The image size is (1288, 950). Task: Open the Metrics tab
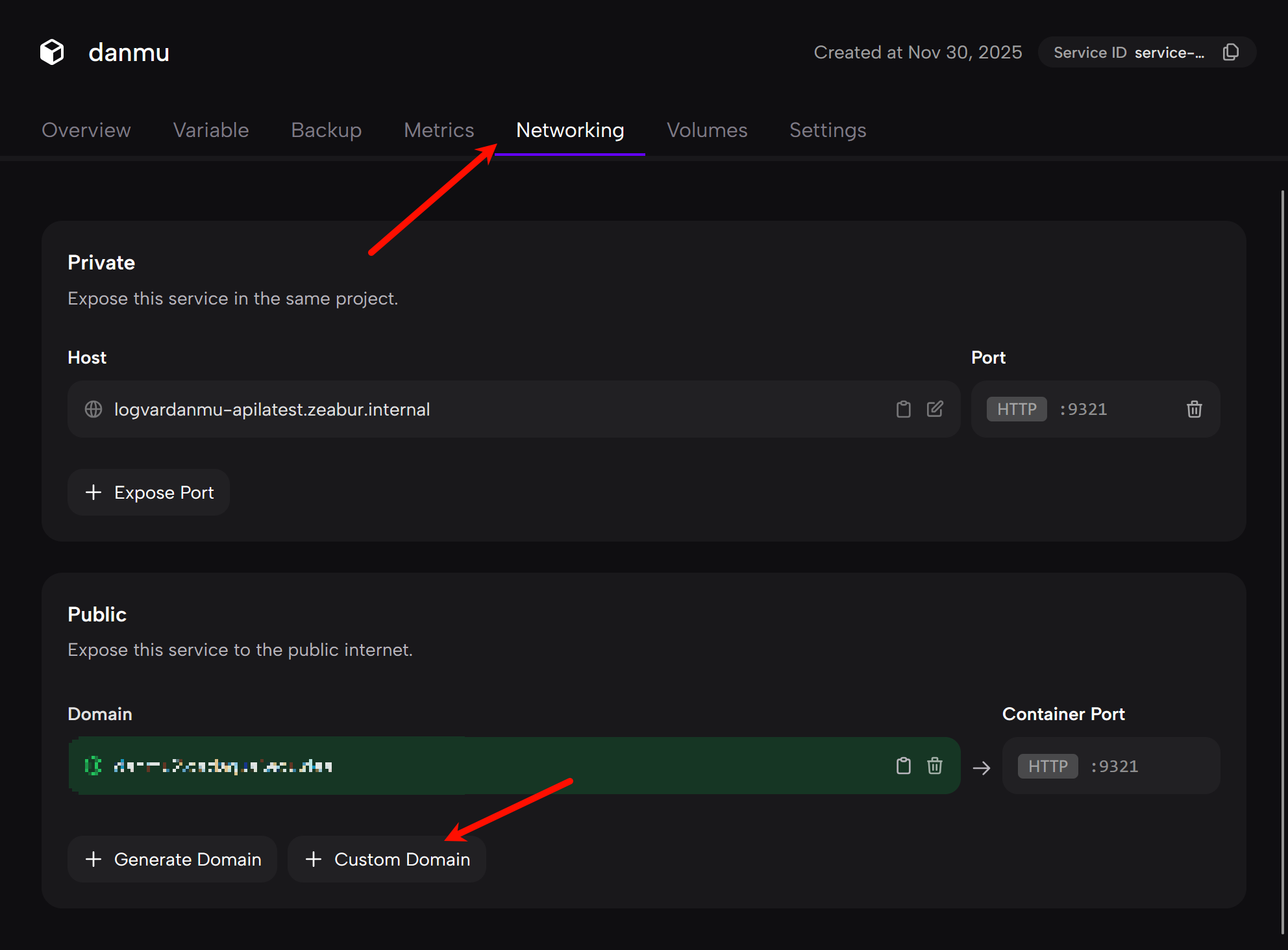click(439, 130)
